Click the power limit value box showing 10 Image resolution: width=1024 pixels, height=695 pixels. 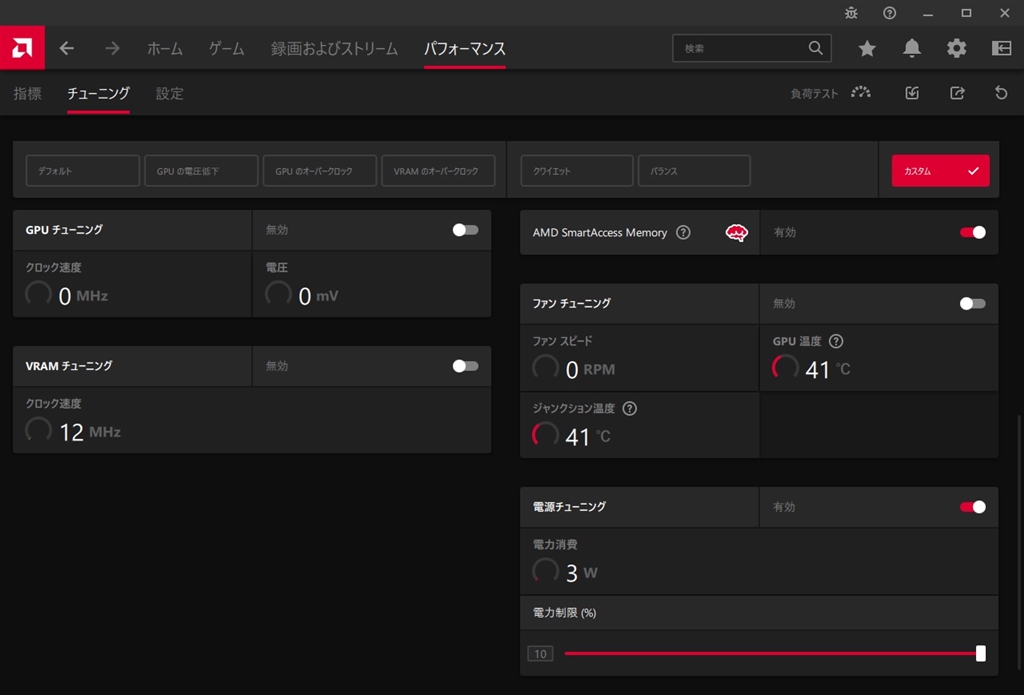coord(540,654)
